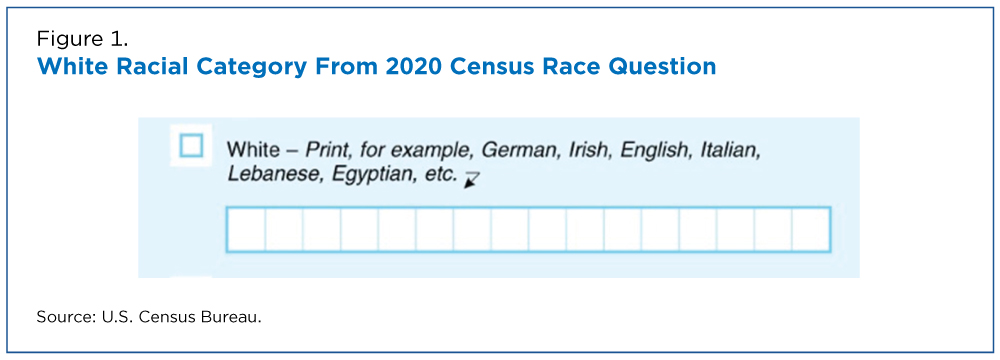Viewport: 1000px width, 360px height.
Task: Check the White race checkbox
Action: pos(191,146)
